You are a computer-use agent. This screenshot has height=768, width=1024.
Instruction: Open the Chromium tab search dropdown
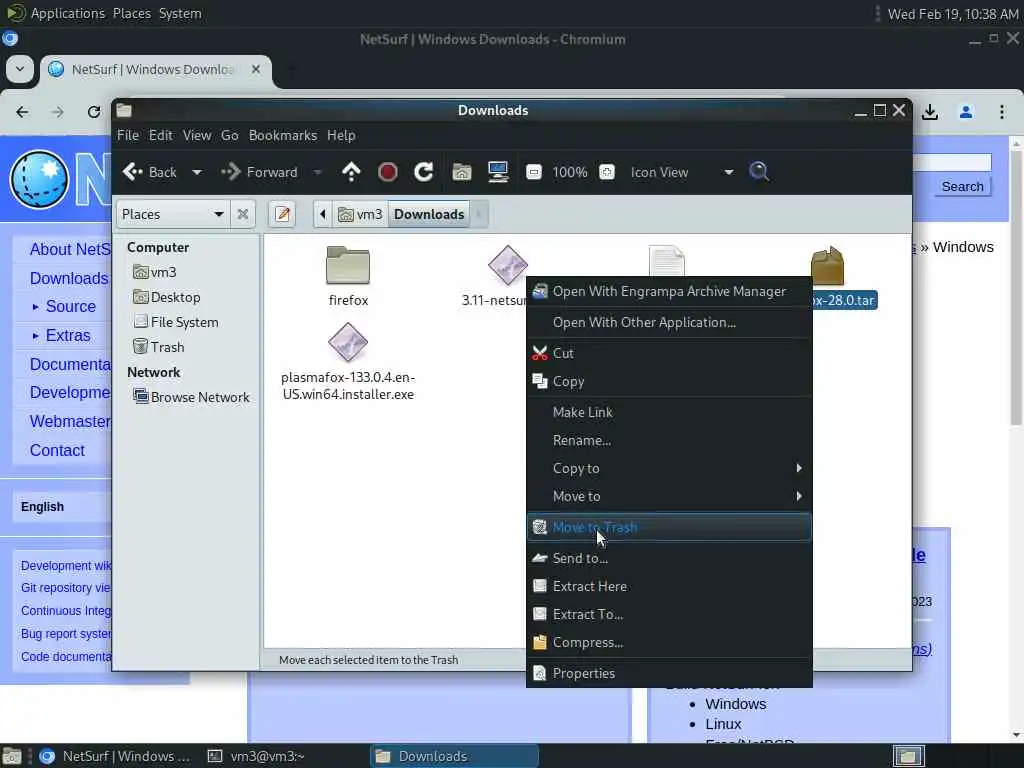click(x=20, y=69)
